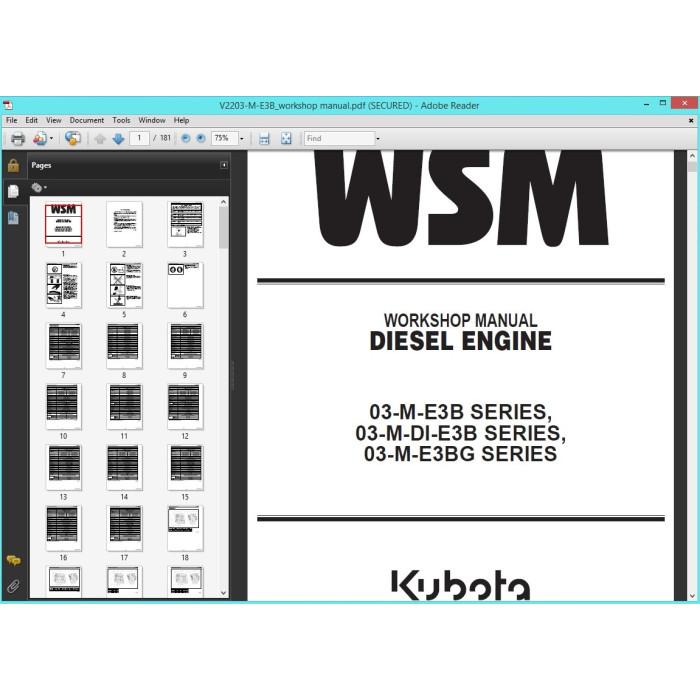Click the Pages panel title label
The image size is (700, 700).
click(x=41, y=165)
